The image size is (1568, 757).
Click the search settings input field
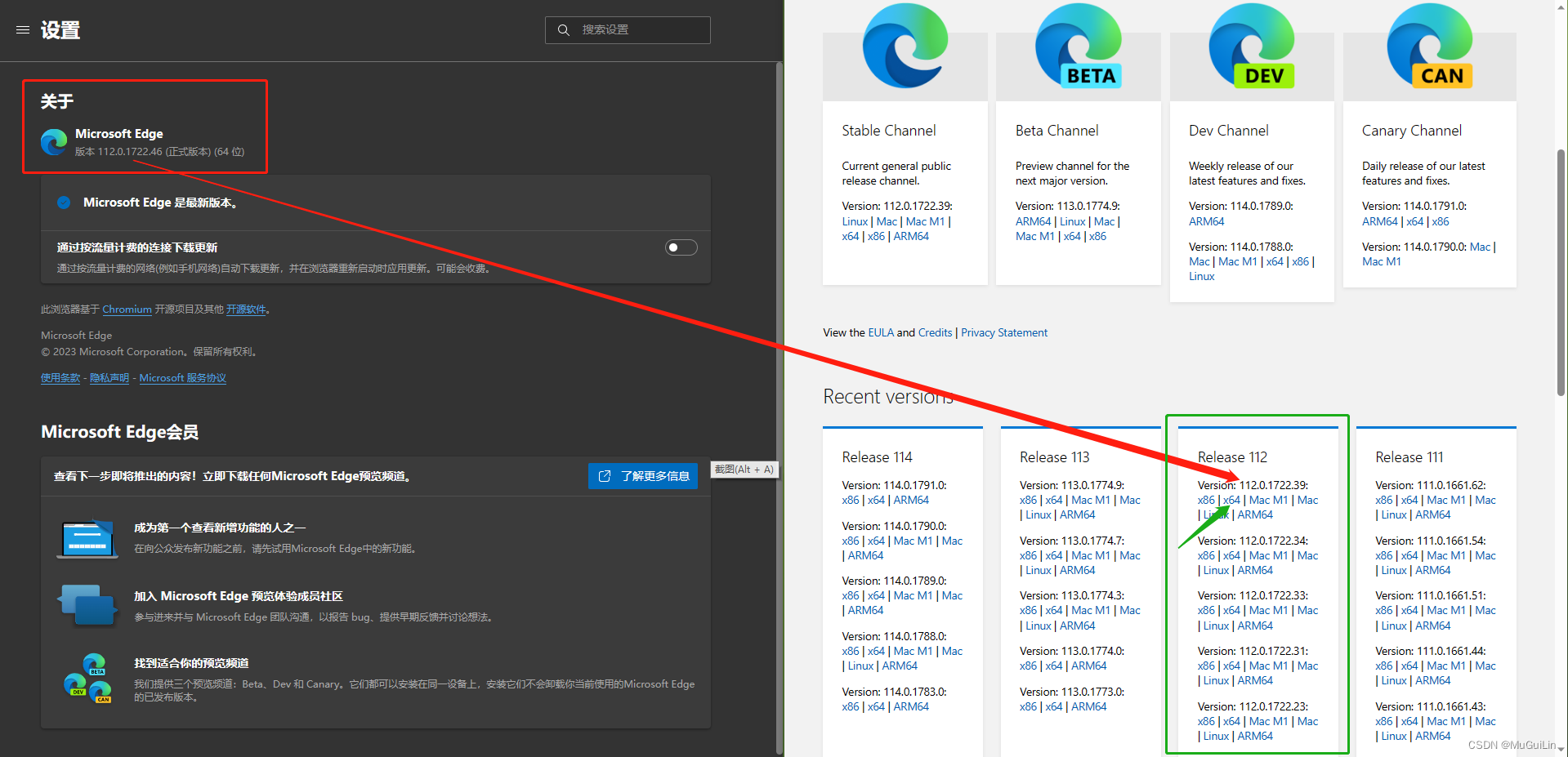628,30
